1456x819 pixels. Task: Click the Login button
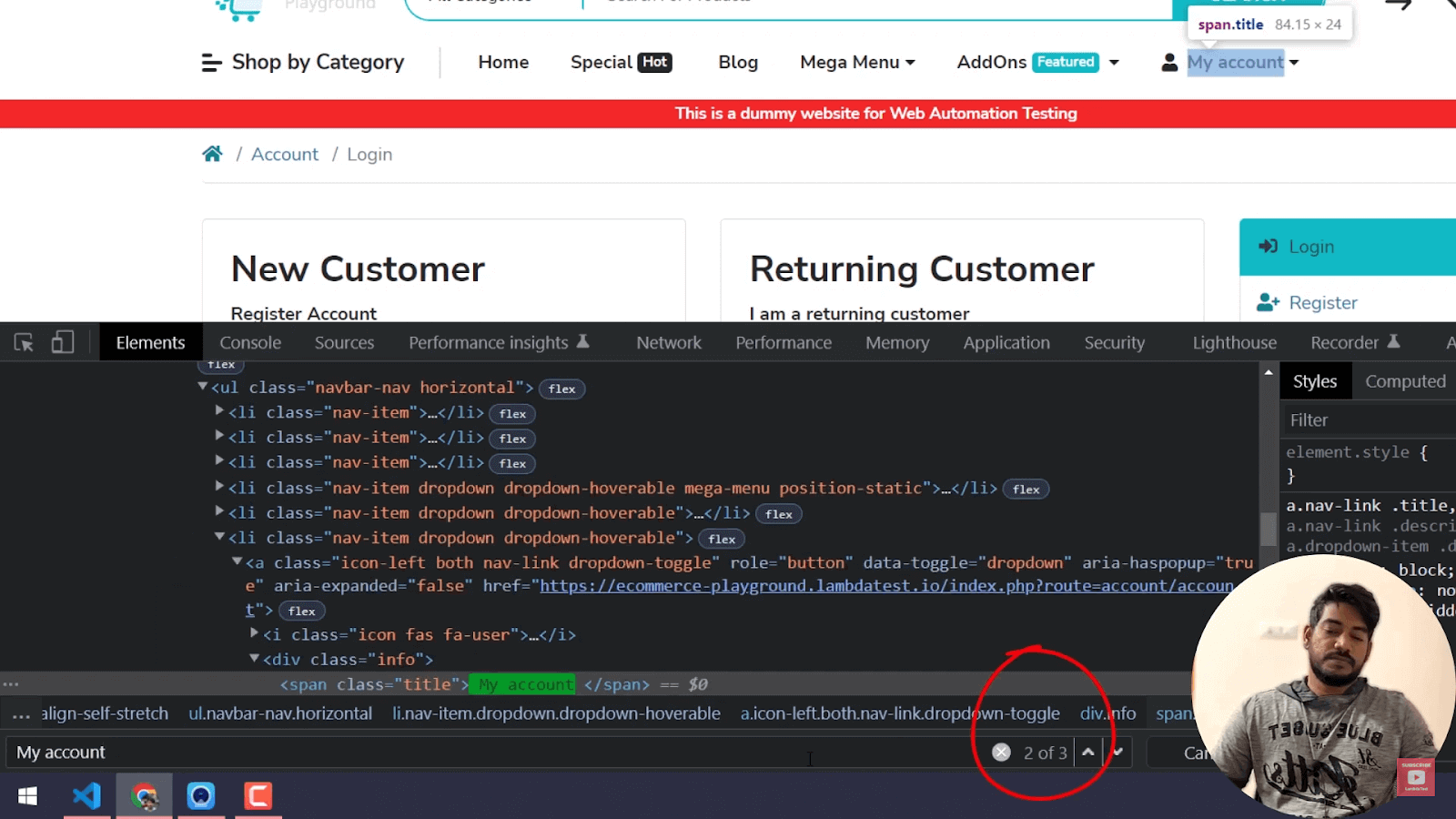click(x=1310, y=246)
